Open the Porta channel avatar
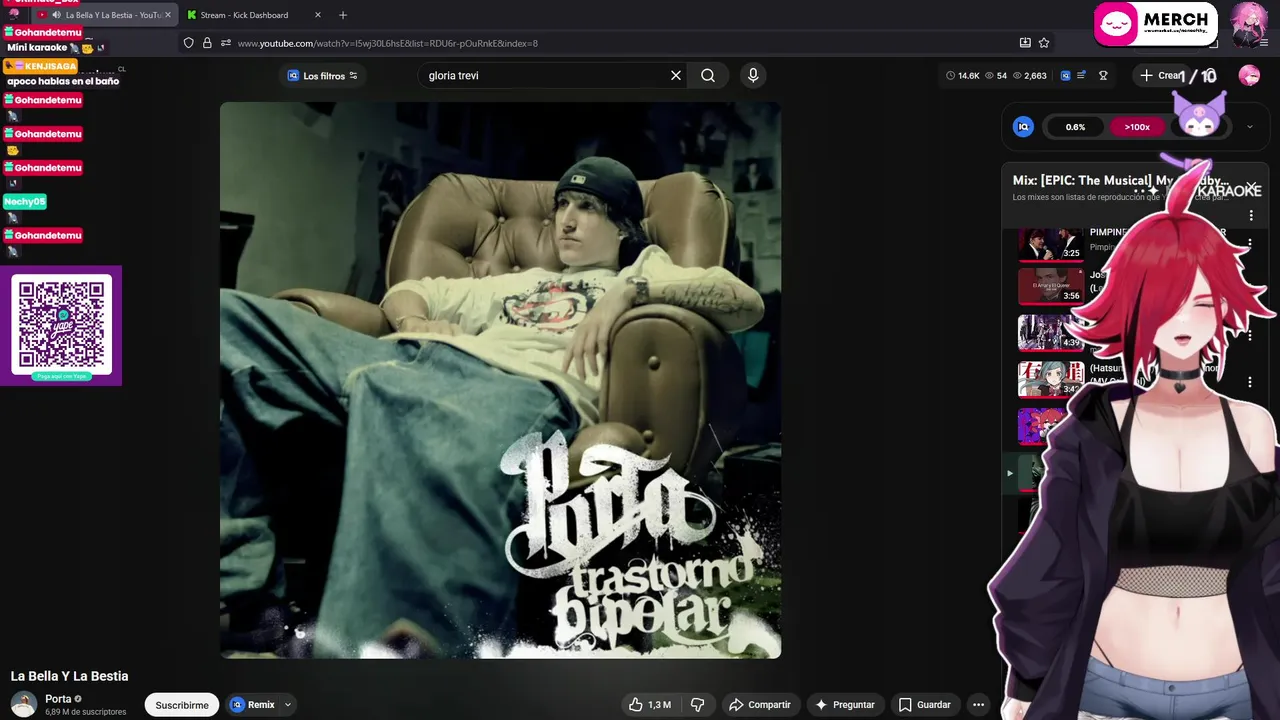Image resolution: width=1280 pixels, height=720 pixels. pyautogui.click(x=23, y=704)
